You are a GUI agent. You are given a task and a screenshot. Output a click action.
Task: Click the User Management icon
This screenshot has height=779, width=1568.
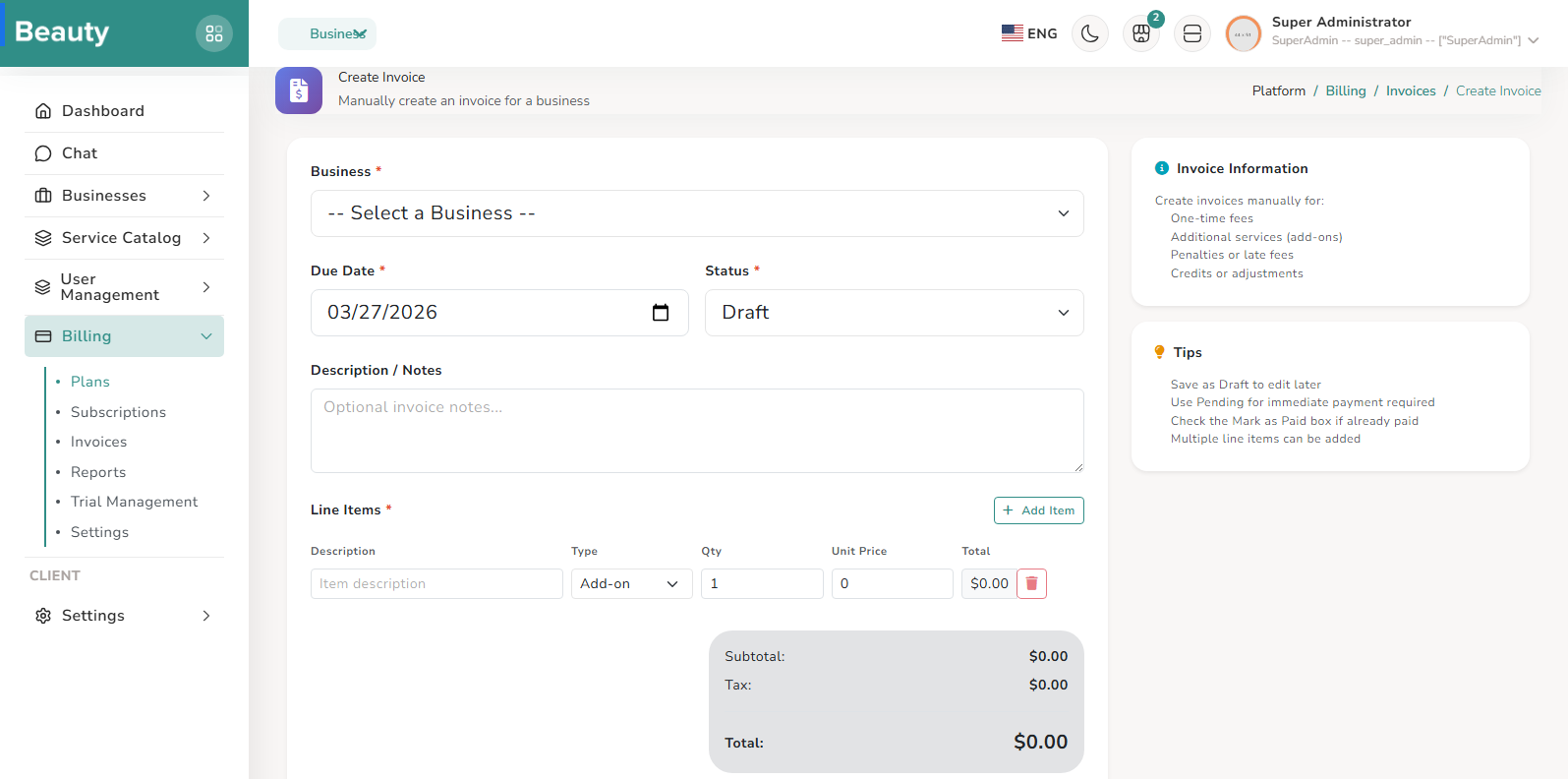42,287
